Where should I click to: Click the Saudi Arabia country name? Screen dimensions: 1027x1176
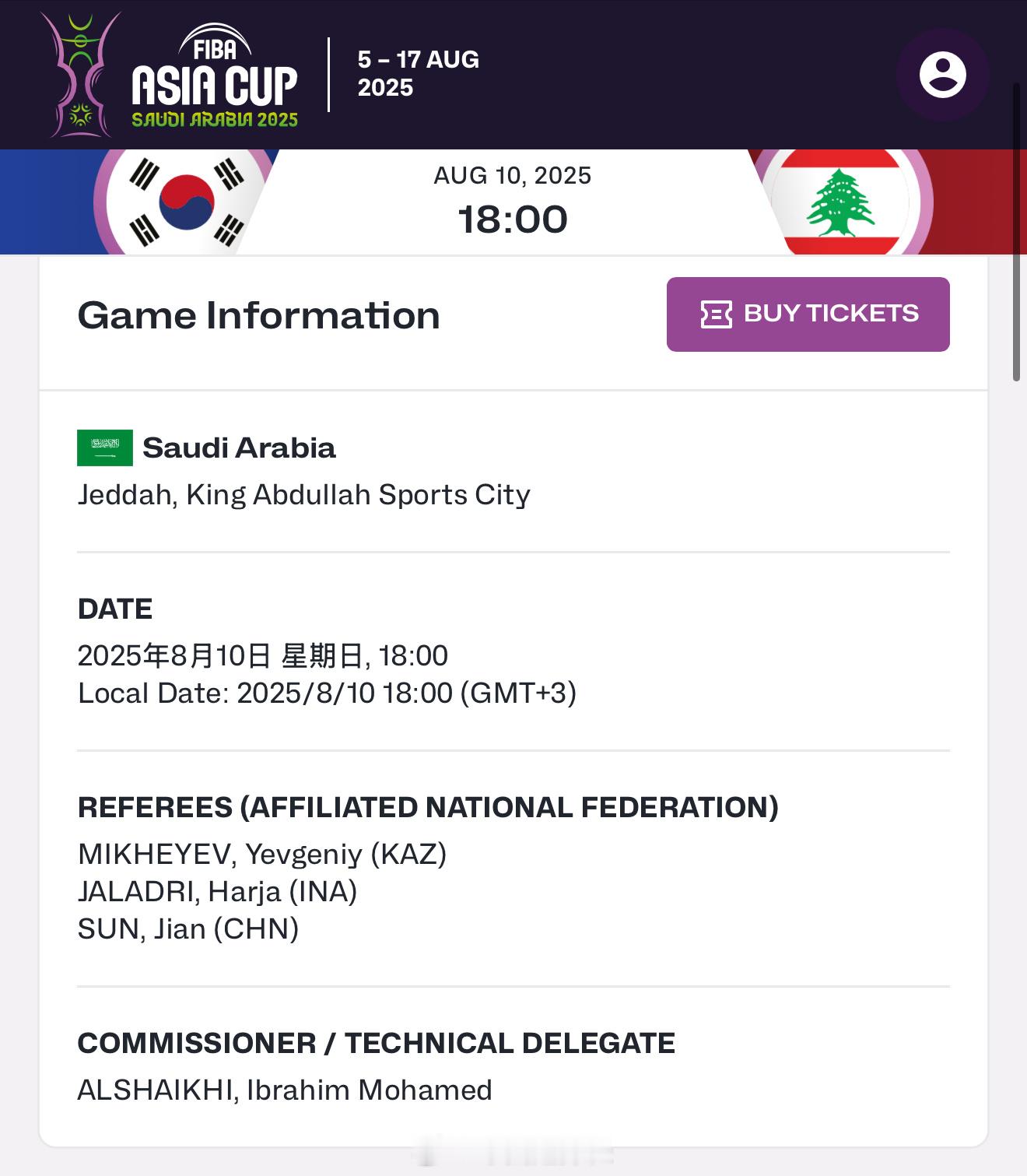tap(239, 448)
